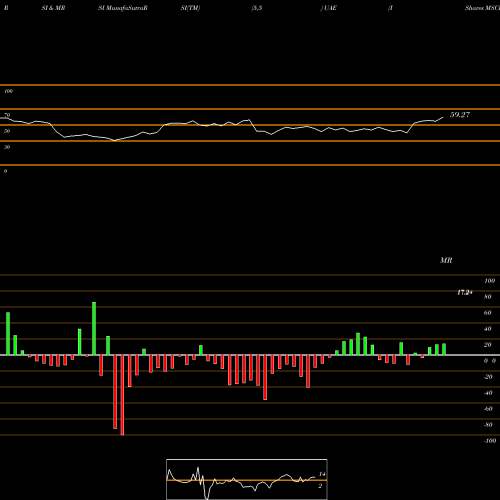
Task: Click the "SI & MR" header text
Action: [53, 8]
